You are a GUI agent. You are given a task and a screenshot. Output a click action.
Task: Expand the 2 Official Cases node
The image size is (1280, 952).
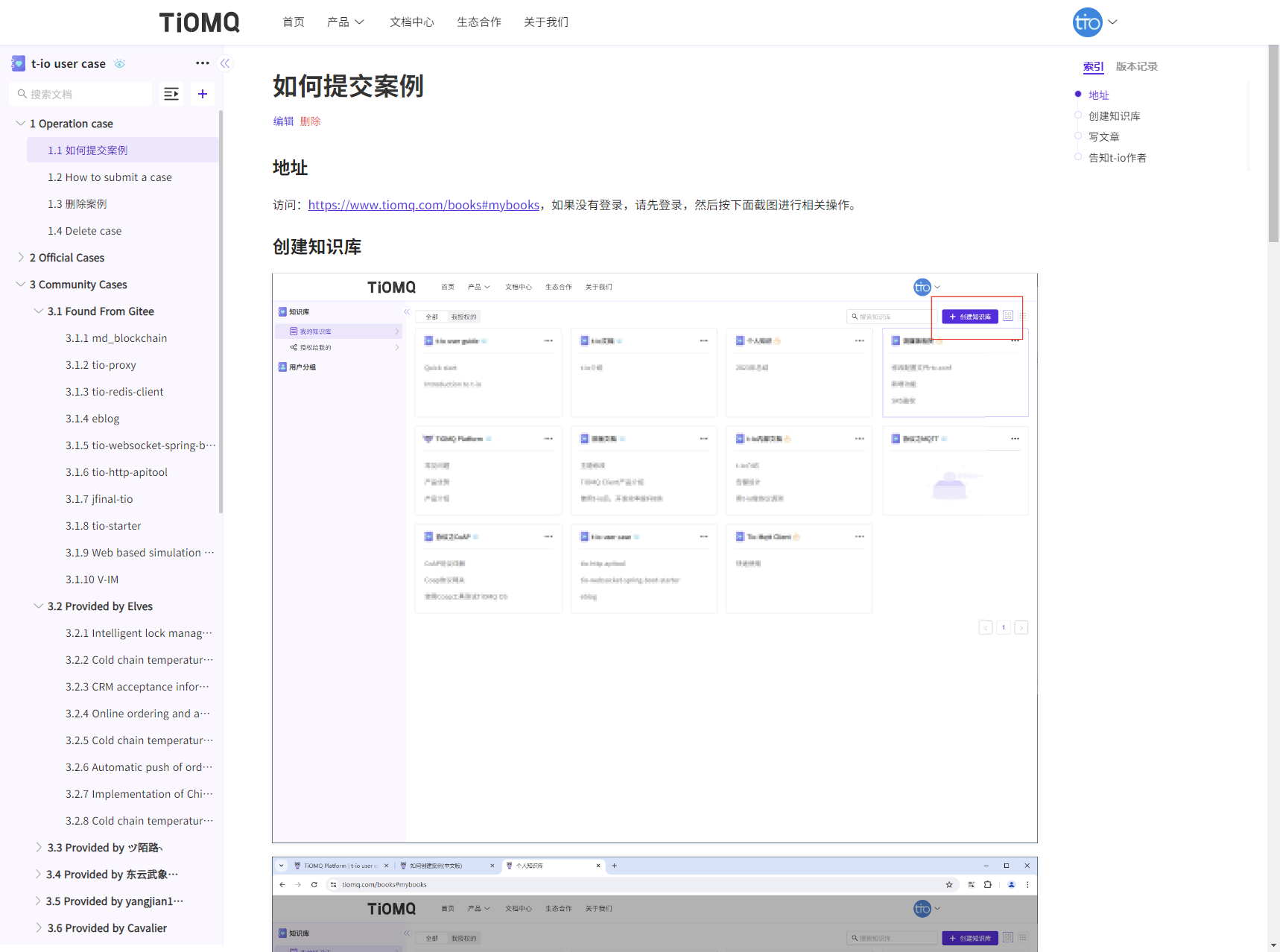point(20,258)
